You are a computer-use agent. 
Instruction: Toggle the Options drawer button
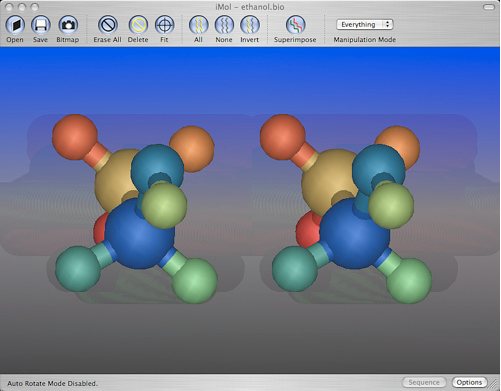point(469,382)
